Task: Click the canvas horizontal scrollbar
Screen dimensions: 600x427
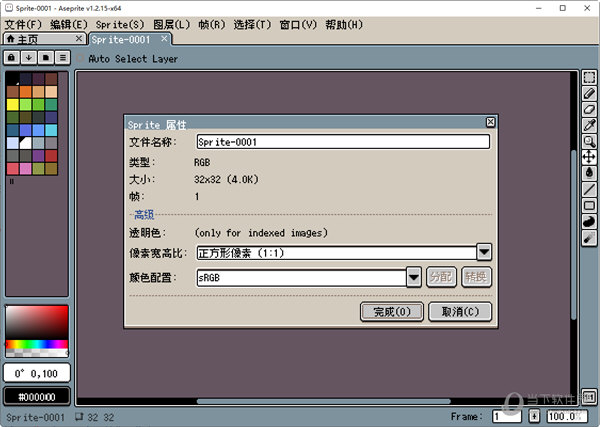Action: pyautogui.click(x=324, y=401)
